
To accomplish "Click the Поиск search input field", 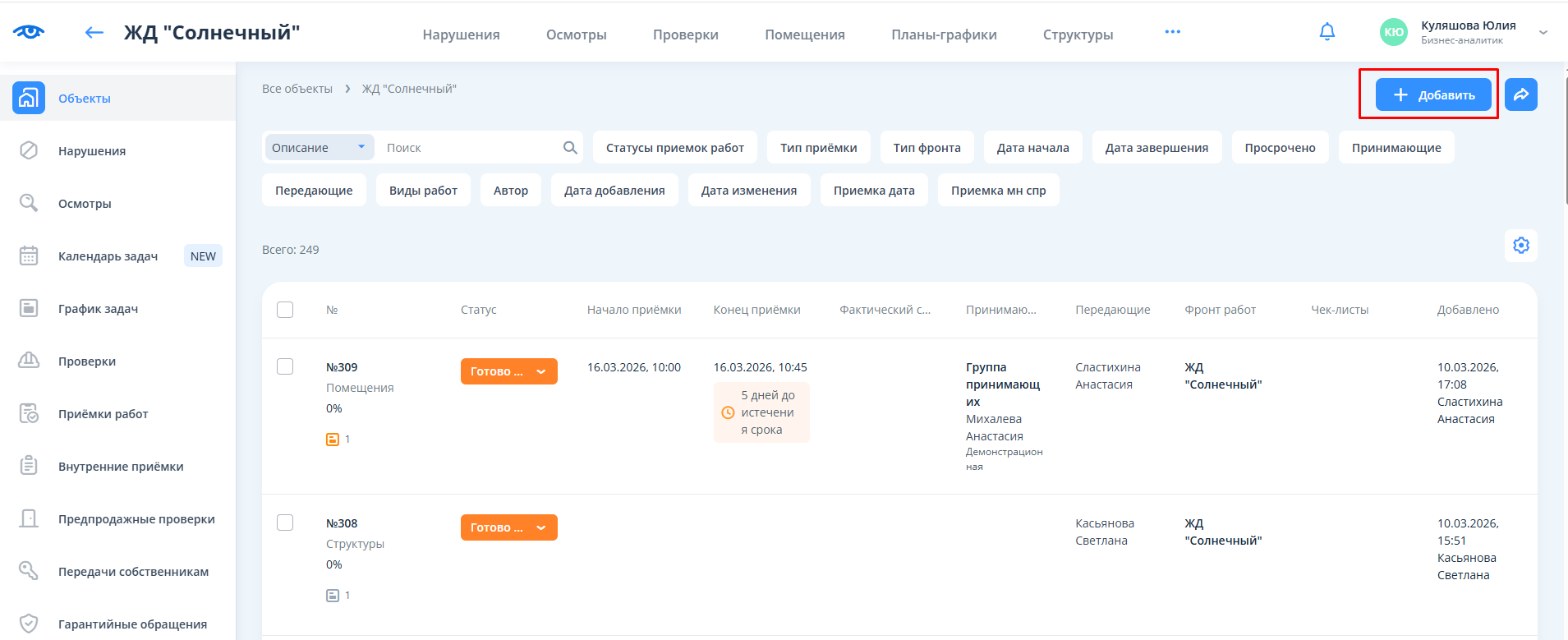I will click(468, 148).
